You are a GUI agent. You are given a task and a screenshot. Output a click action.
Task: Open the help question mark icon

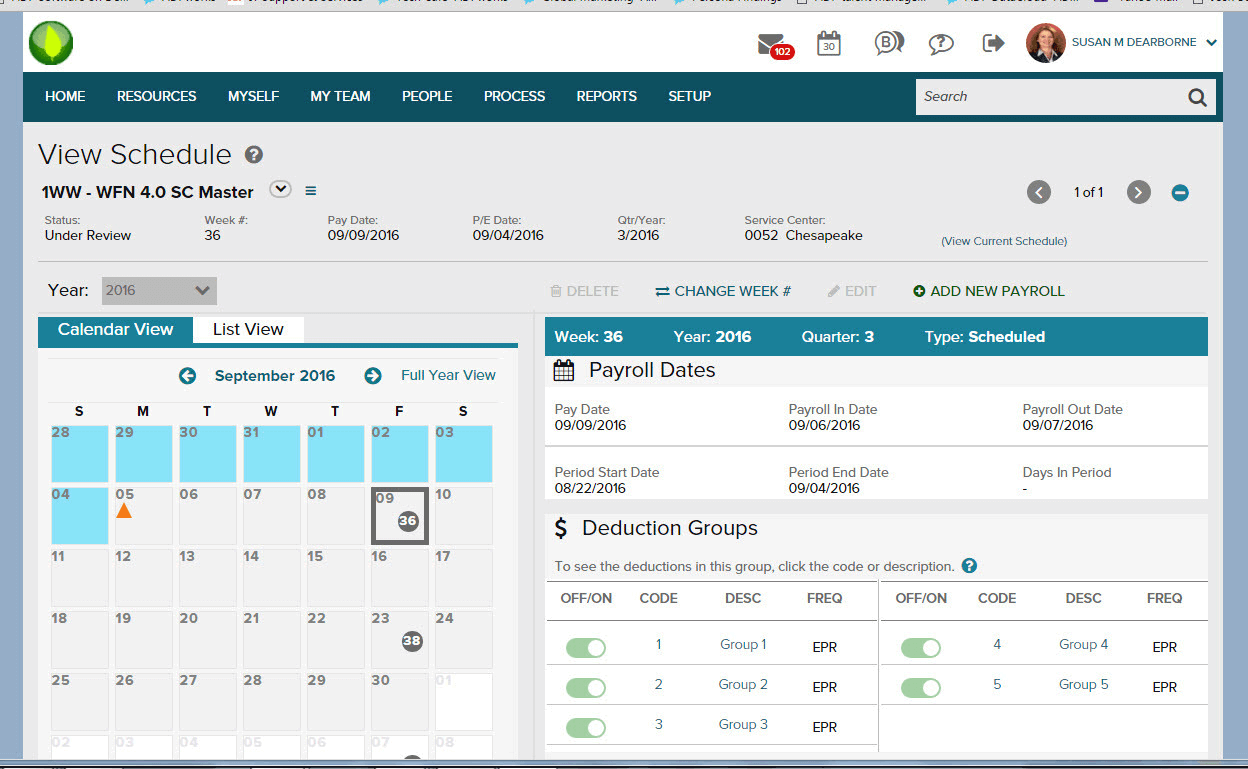[x=940, y=43]
